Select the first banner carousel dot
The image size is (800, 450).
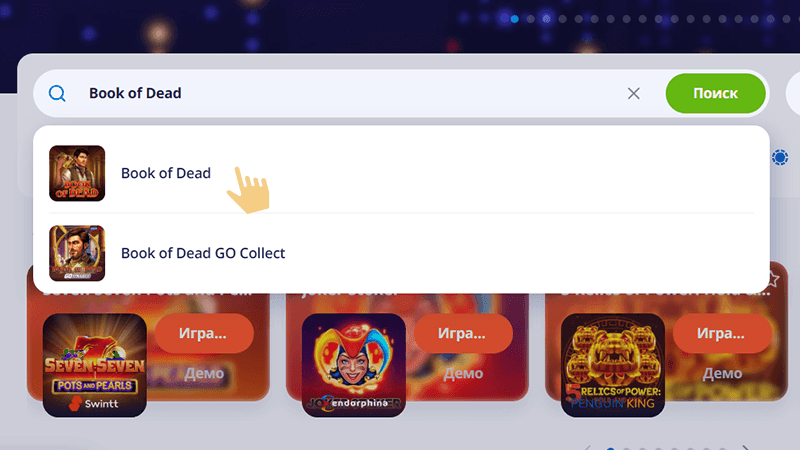[515, 19]
